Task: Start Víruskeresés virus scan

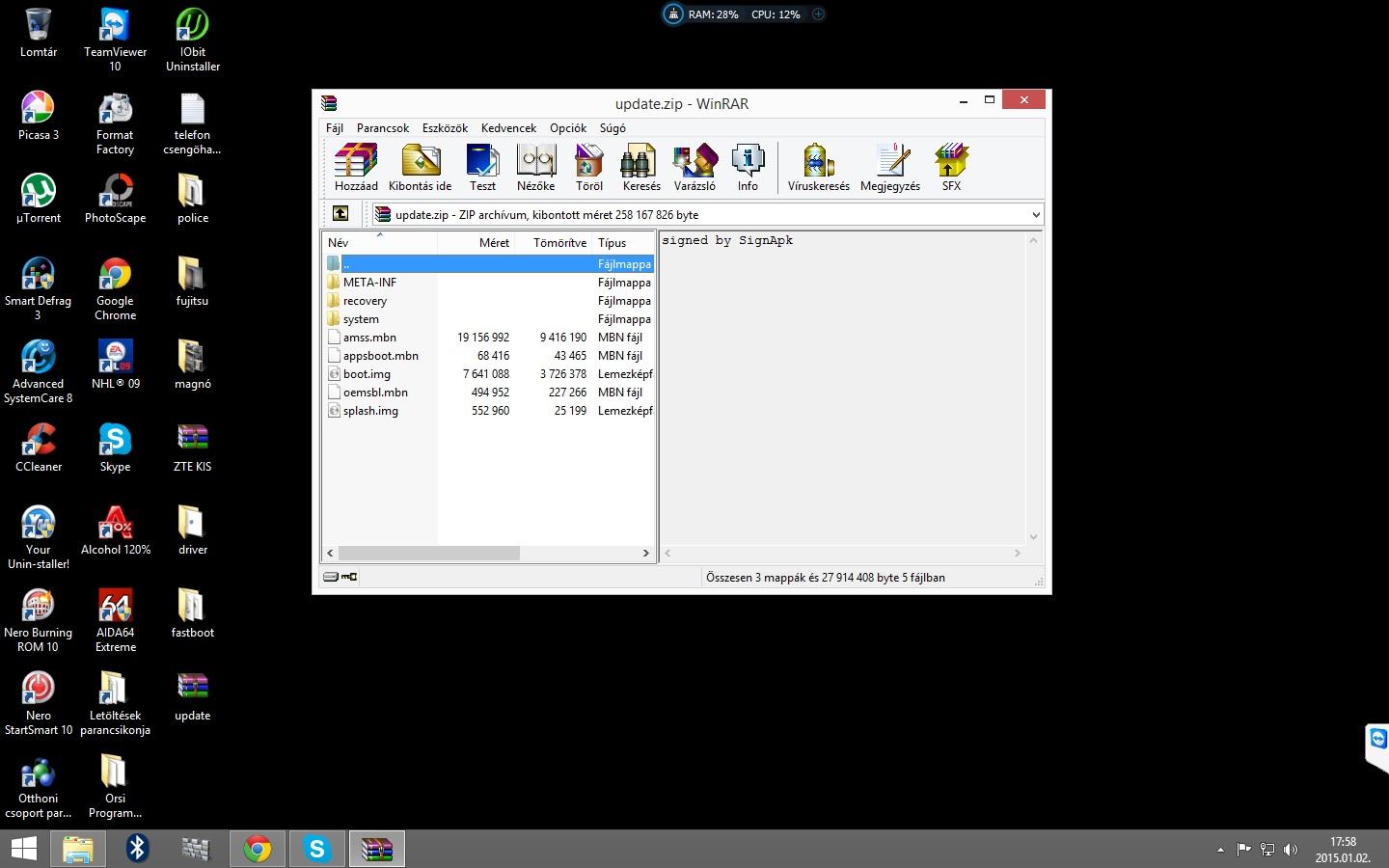Action: pos(818,168)
